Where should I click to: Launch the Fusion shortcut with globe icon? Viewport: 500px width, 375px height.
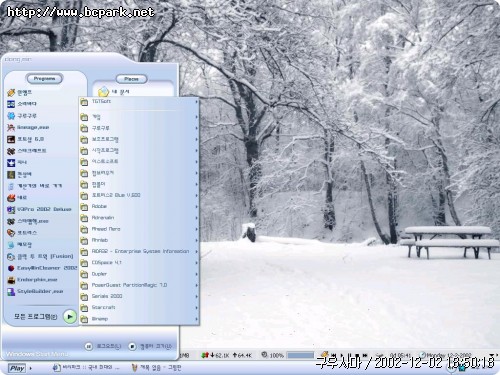tap(40, 256)
